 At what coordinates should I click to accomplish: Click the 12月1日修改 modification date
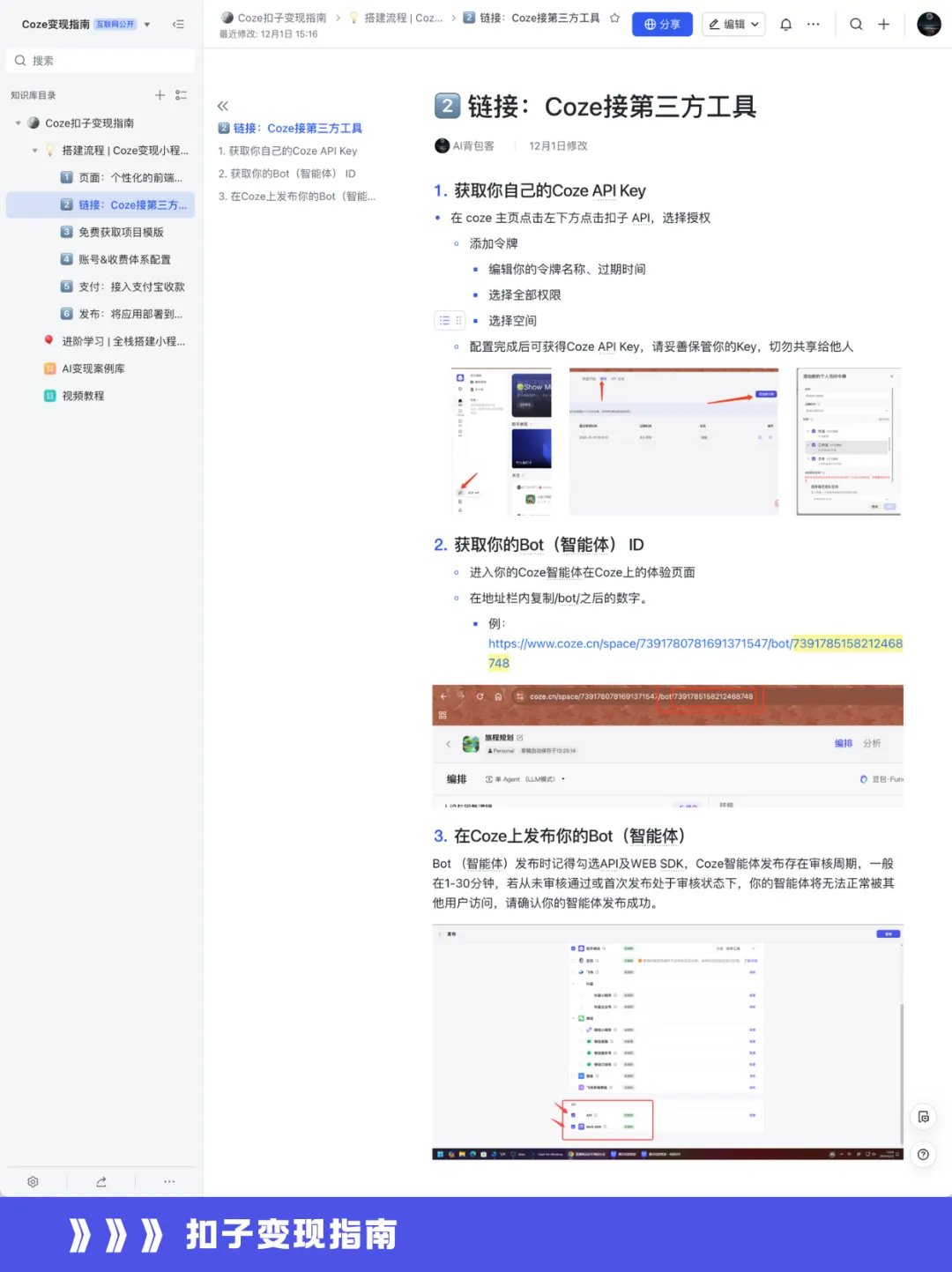pos(558,146)
